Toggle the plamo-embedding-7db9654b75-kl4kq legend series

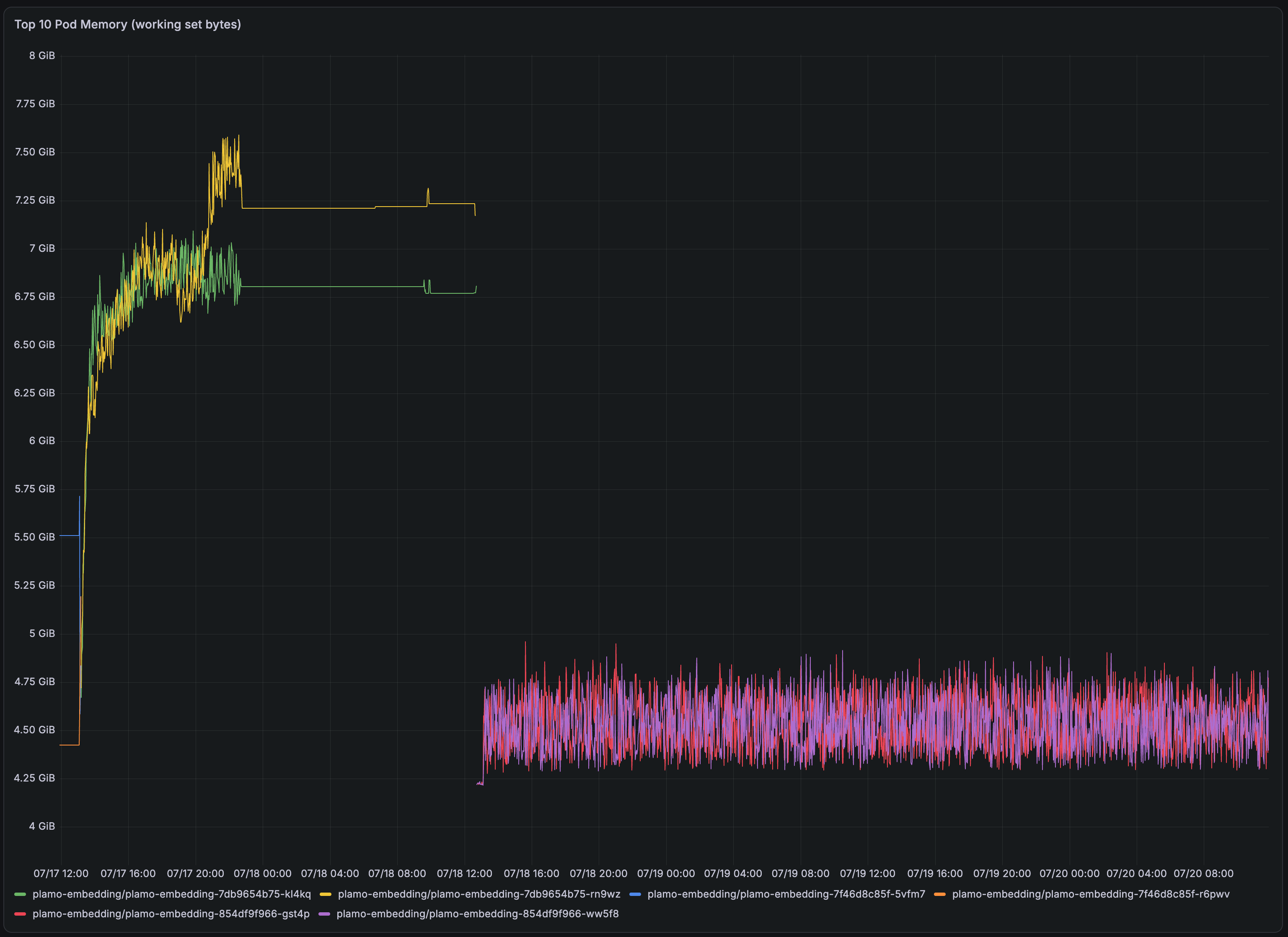(x=171, y=894)
